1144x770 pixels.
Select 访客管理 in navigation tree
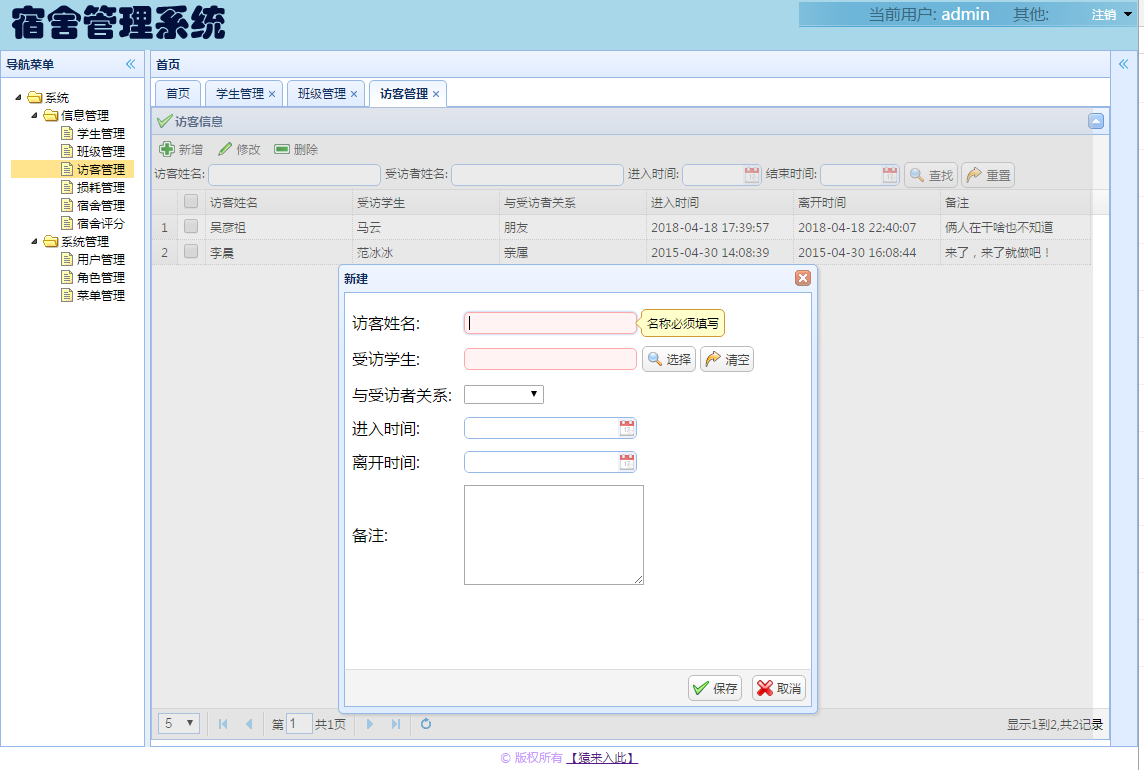(101, 169)
